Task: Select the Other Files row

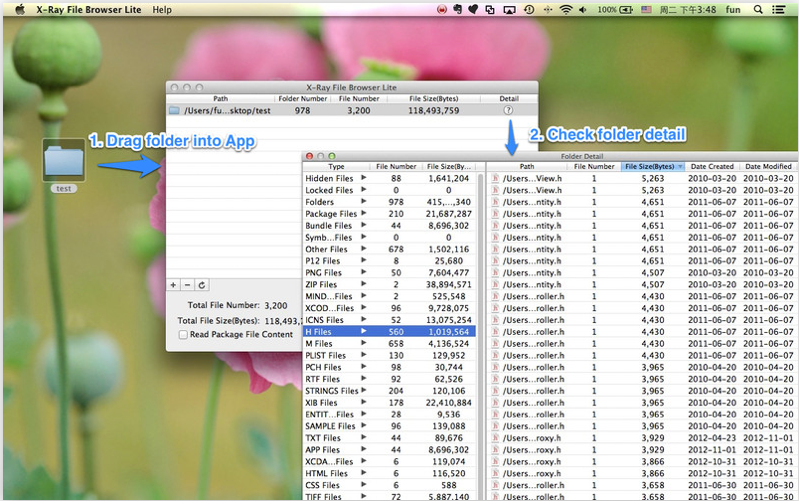Action: pos(390,249)
